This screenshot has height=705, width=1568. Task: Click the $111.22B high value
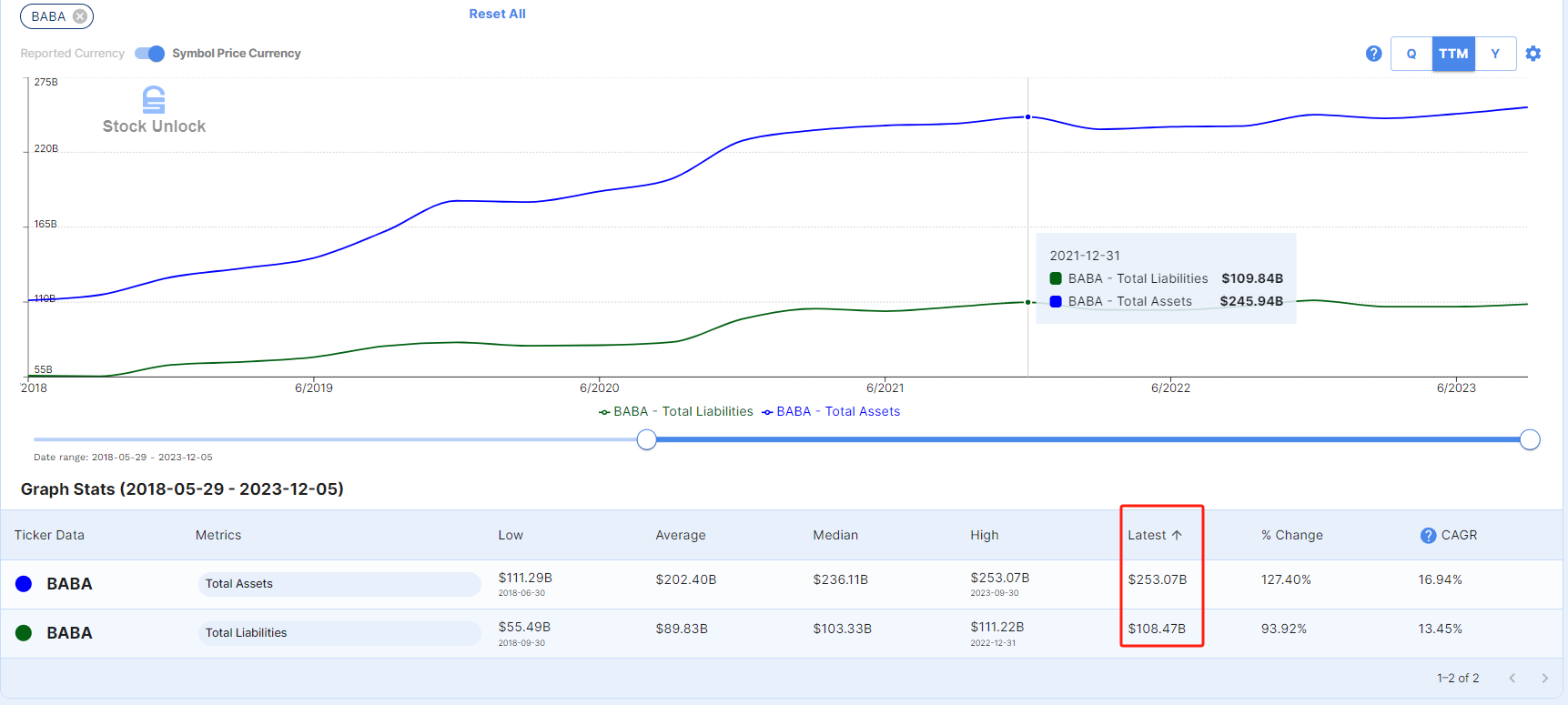click(997, 627)
